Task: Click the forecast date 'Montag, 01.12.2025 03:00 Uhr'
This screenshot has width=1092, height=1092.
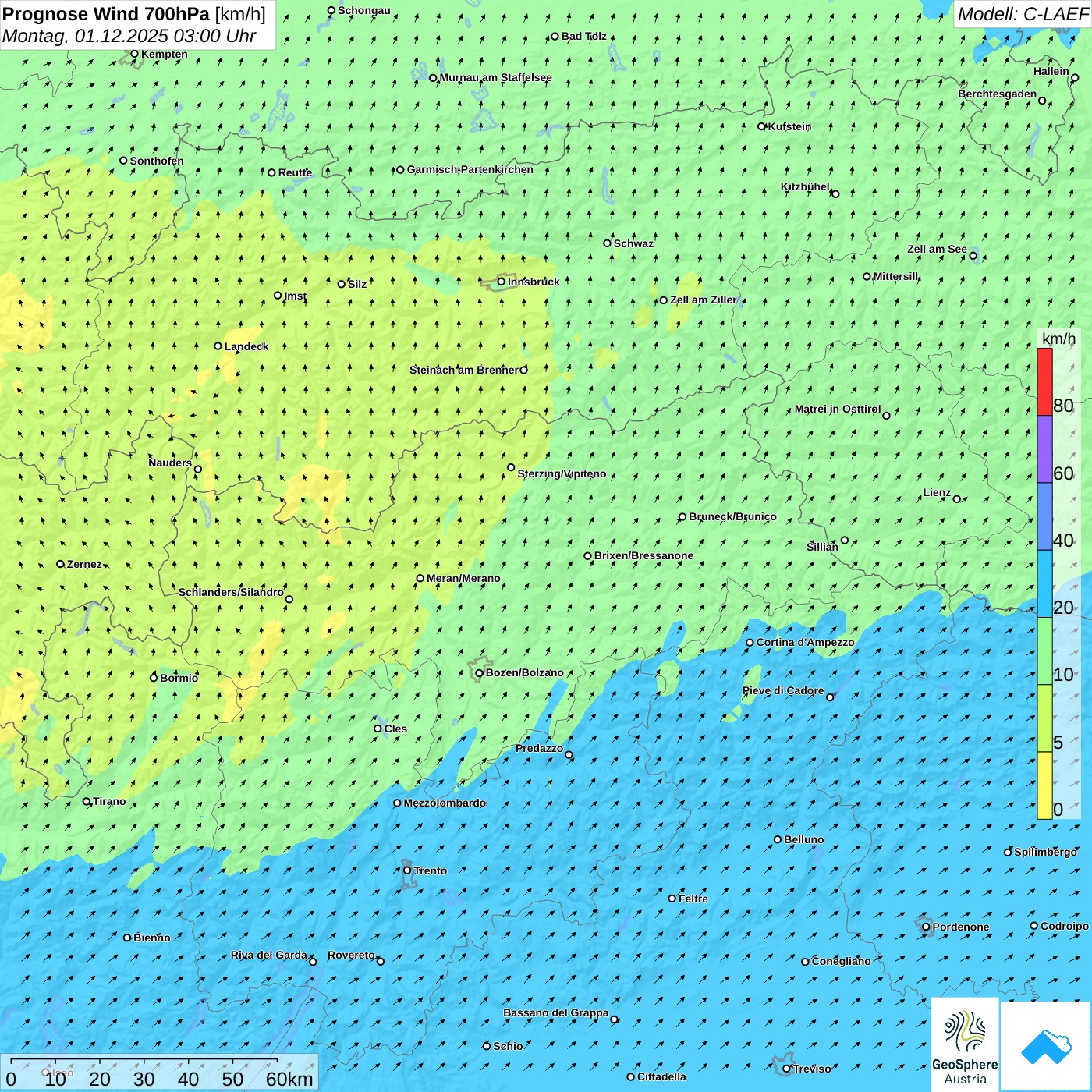Action: [x=129, y=36]
